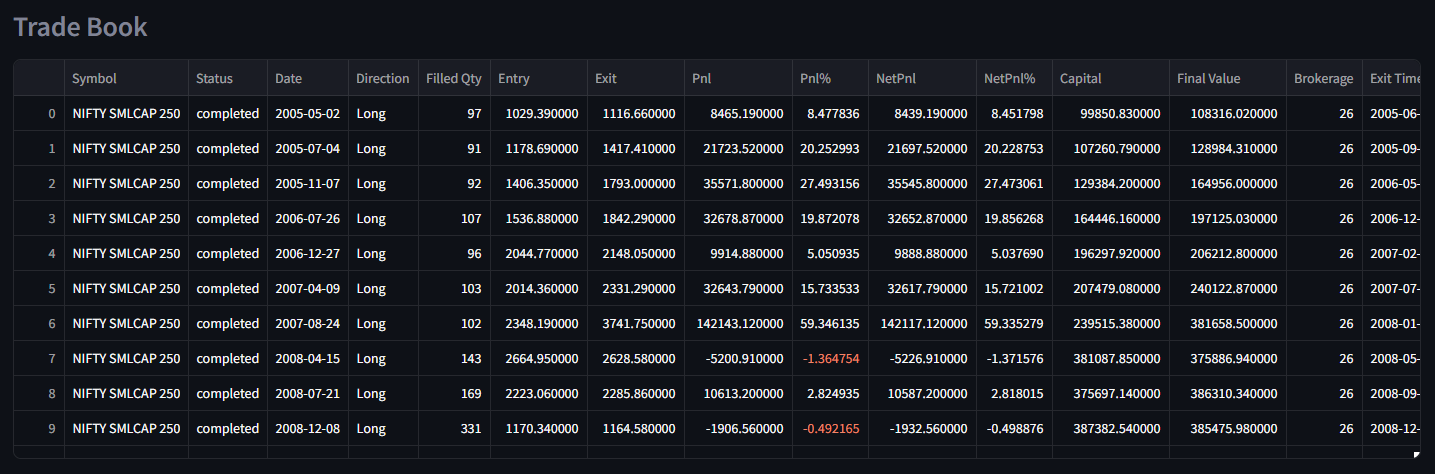Select date cell 2007-04-09
The width and height of the screenshot is (1435, 474).
click(308, 289)
